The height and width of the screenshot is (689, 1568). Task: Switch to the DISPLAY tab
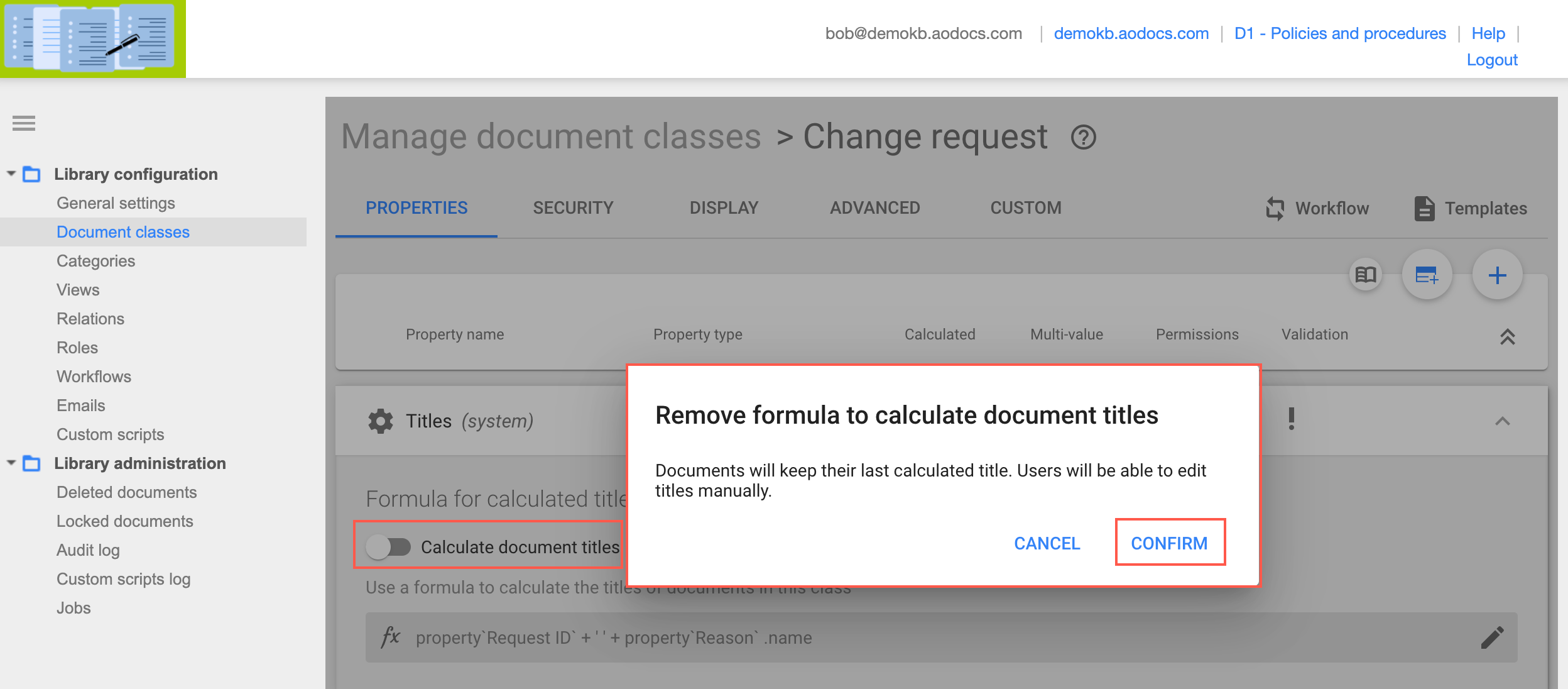pyautogui.click(x=724, y=208)
